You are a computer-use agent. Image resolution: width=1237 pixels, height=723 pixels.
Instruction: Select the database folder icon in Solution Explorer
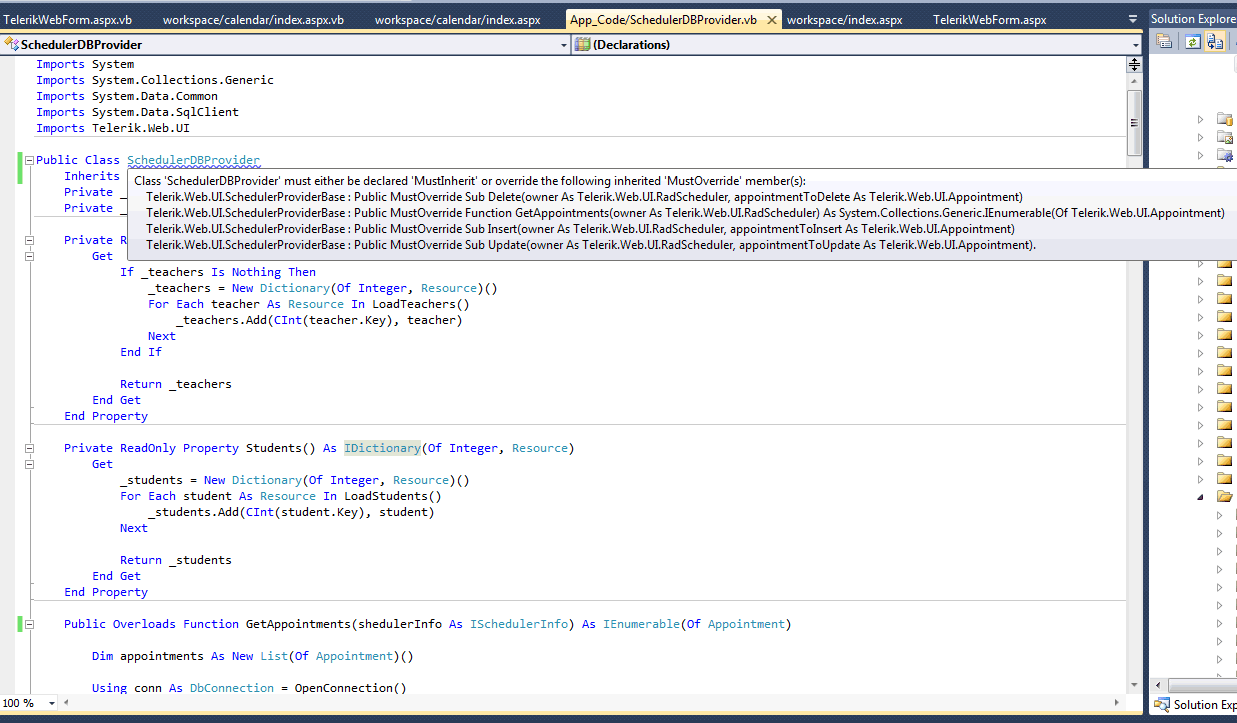(1225, 119)
